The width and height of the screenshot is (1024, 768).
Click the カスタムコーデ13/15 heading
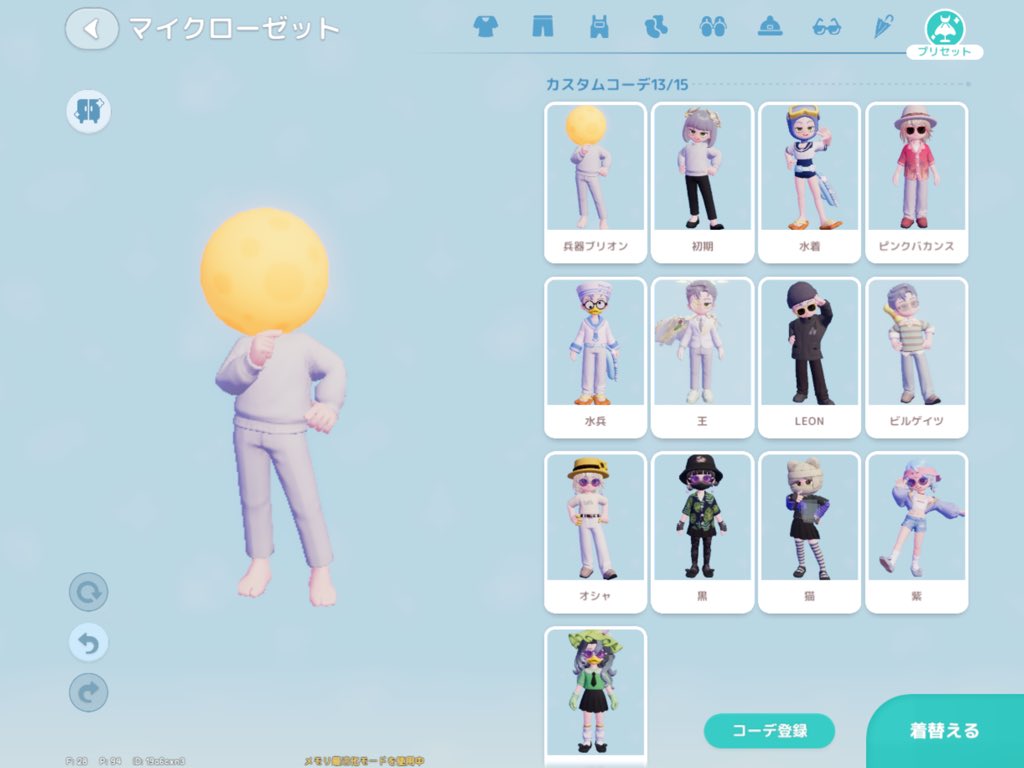click(x=616, y=84)
